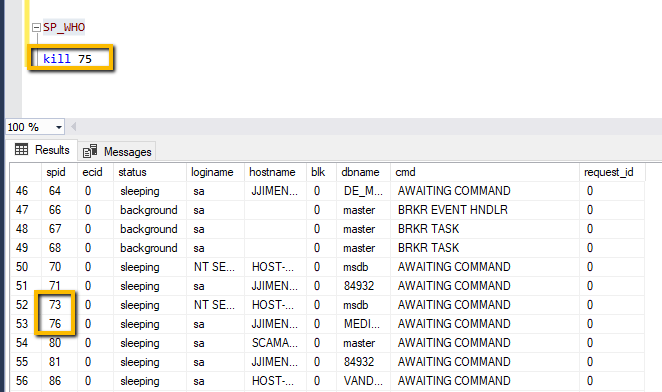
Task: Switch to the Messages tab
Action: pos(117,151)
